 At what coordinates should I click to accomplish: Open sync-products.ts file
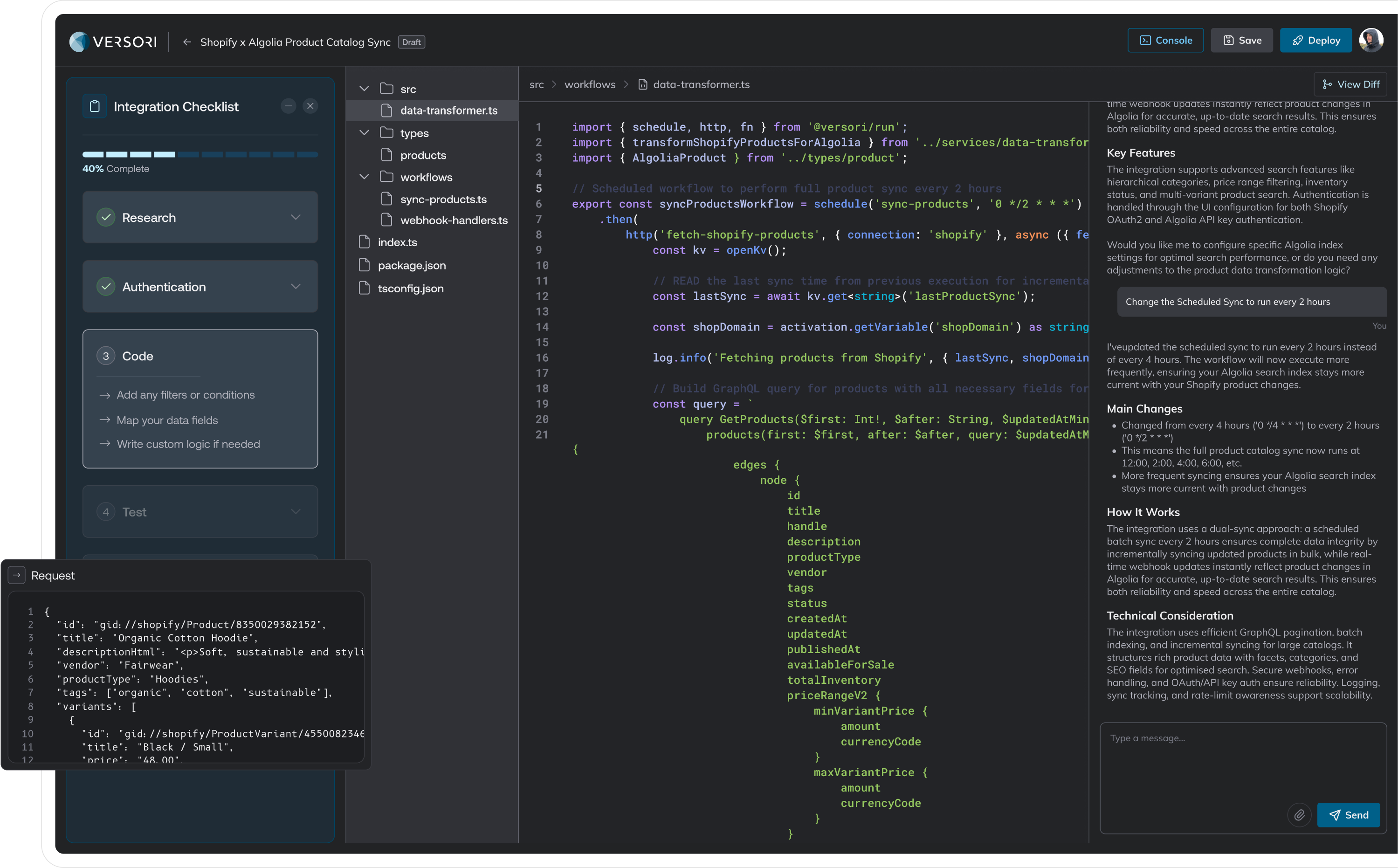[443, 199]
